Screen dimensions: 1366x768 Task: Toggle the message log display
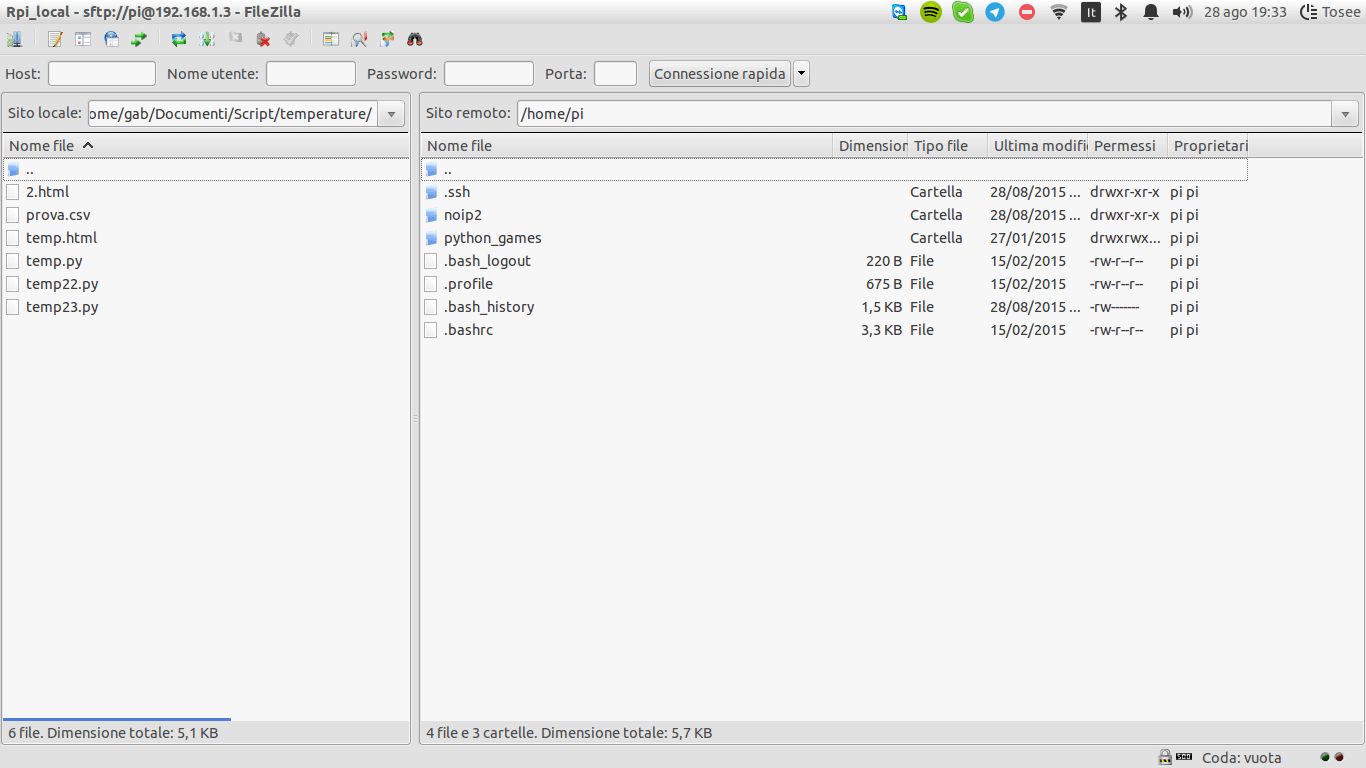tap(55, 39)
